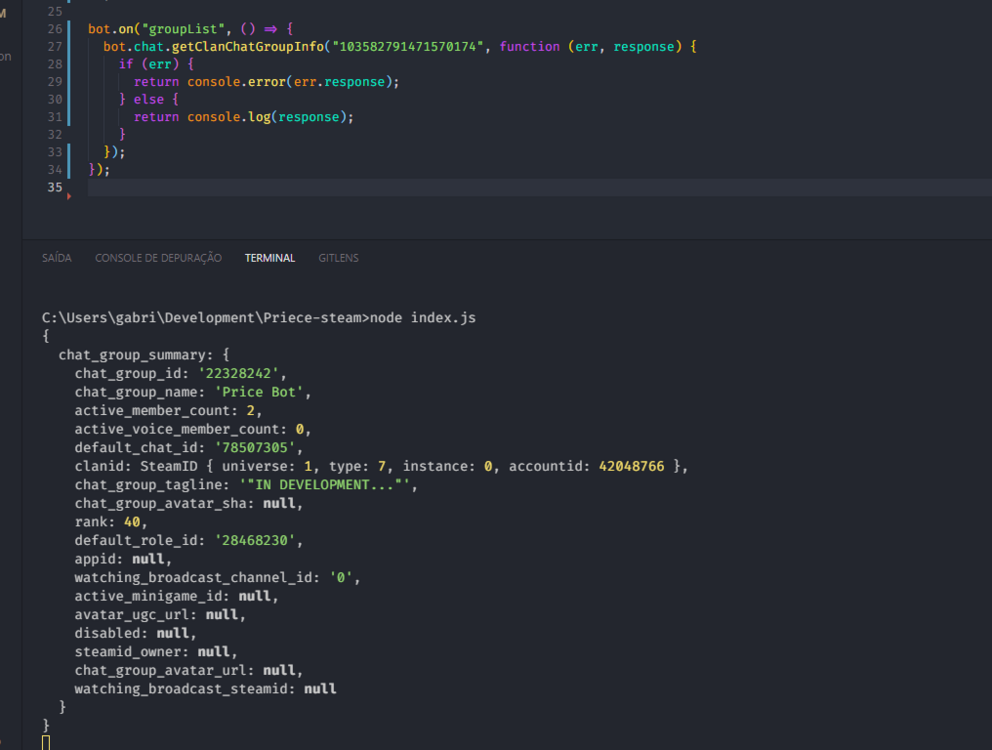Click line number 35 in the gutter
The height and width of the screenshot is (750, 992).
pos(54,187)
